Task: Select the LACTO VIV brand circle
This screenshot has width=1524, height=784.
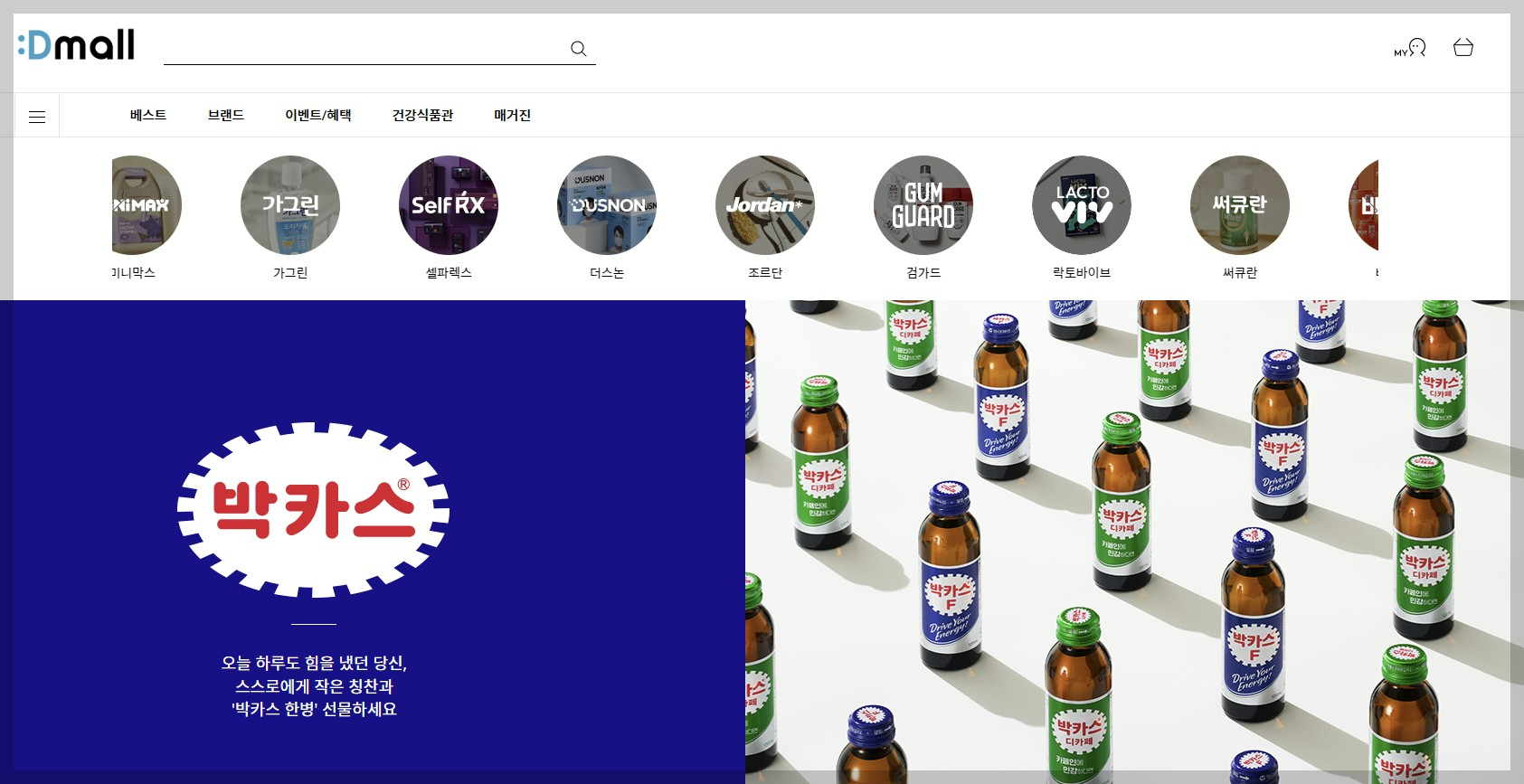Action: (x=1082, y=205)
